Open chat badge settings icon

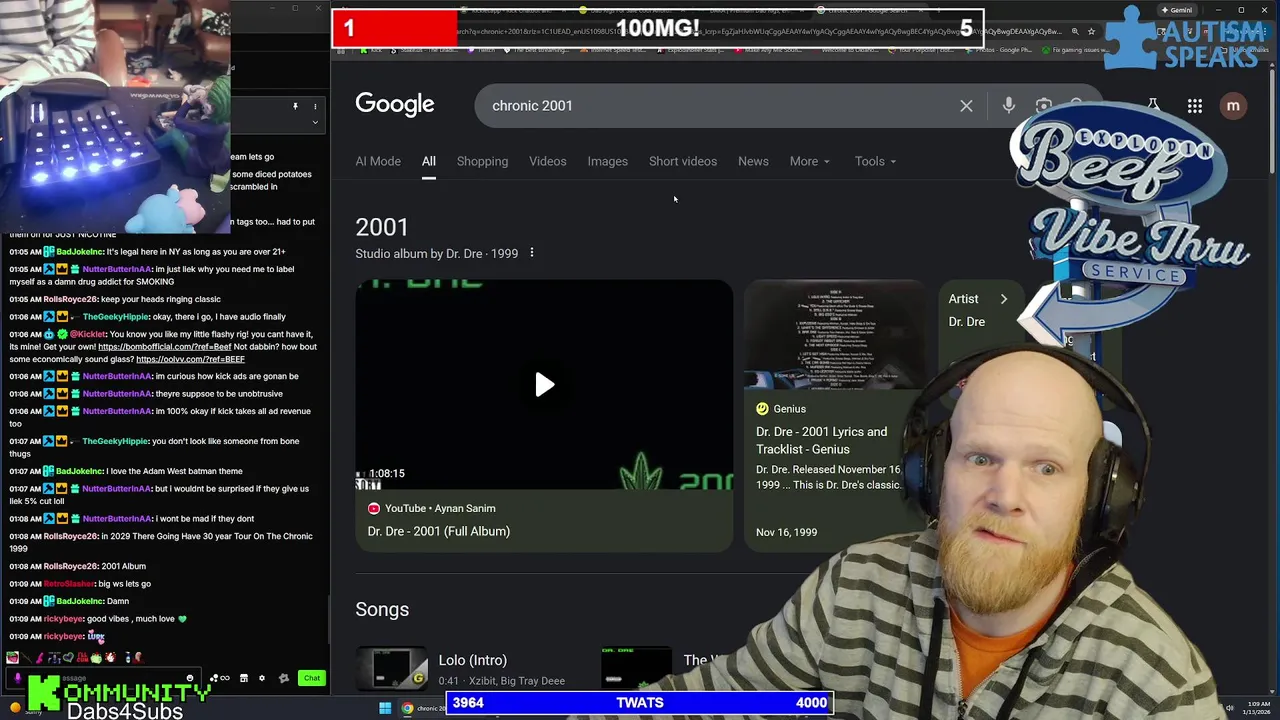pos(284,678)
